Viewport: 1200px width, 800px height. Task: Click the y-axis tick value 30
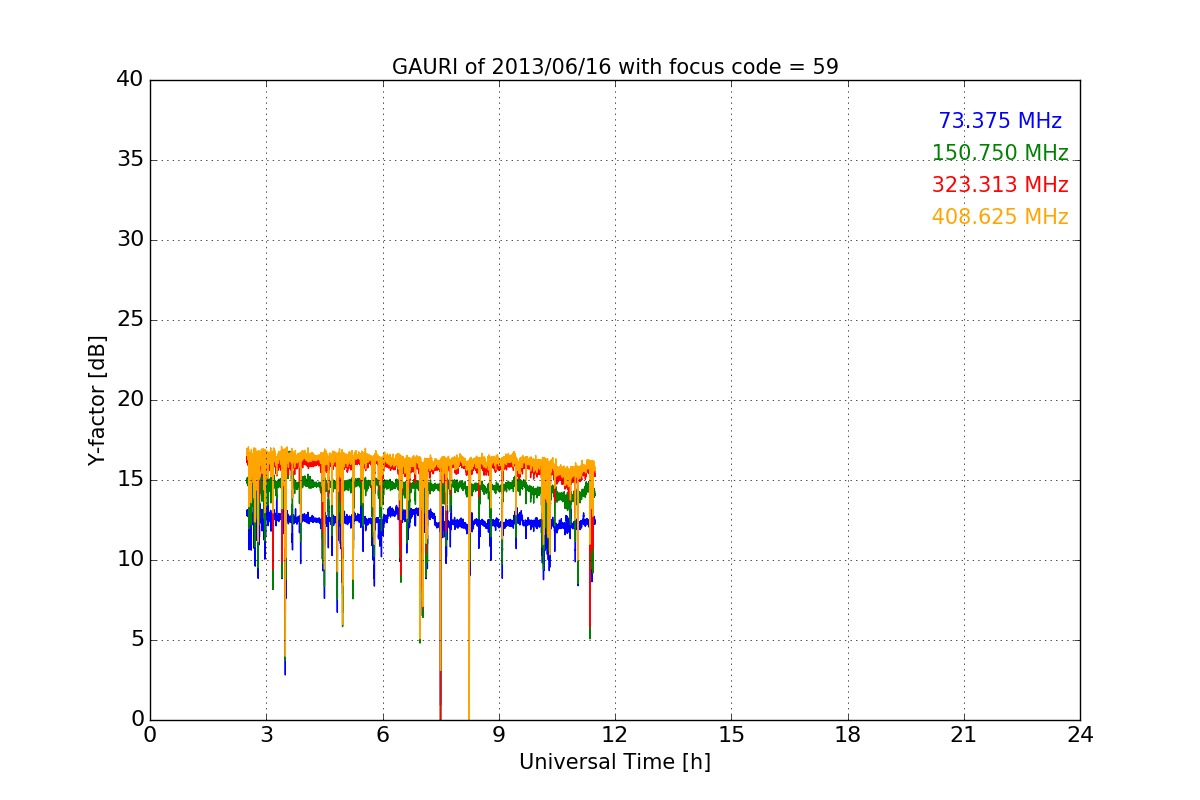tap(130, 240)
